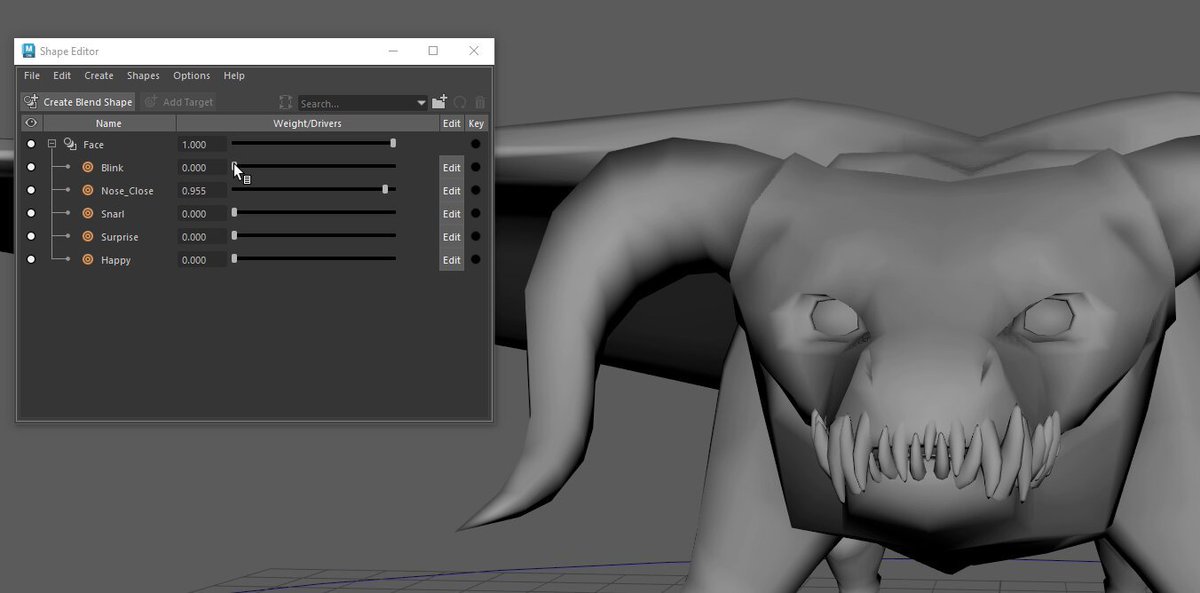Click the Happy target orange icon
Image resolution: width=1200 pixels, height=593 pixels.
point(87,260)
